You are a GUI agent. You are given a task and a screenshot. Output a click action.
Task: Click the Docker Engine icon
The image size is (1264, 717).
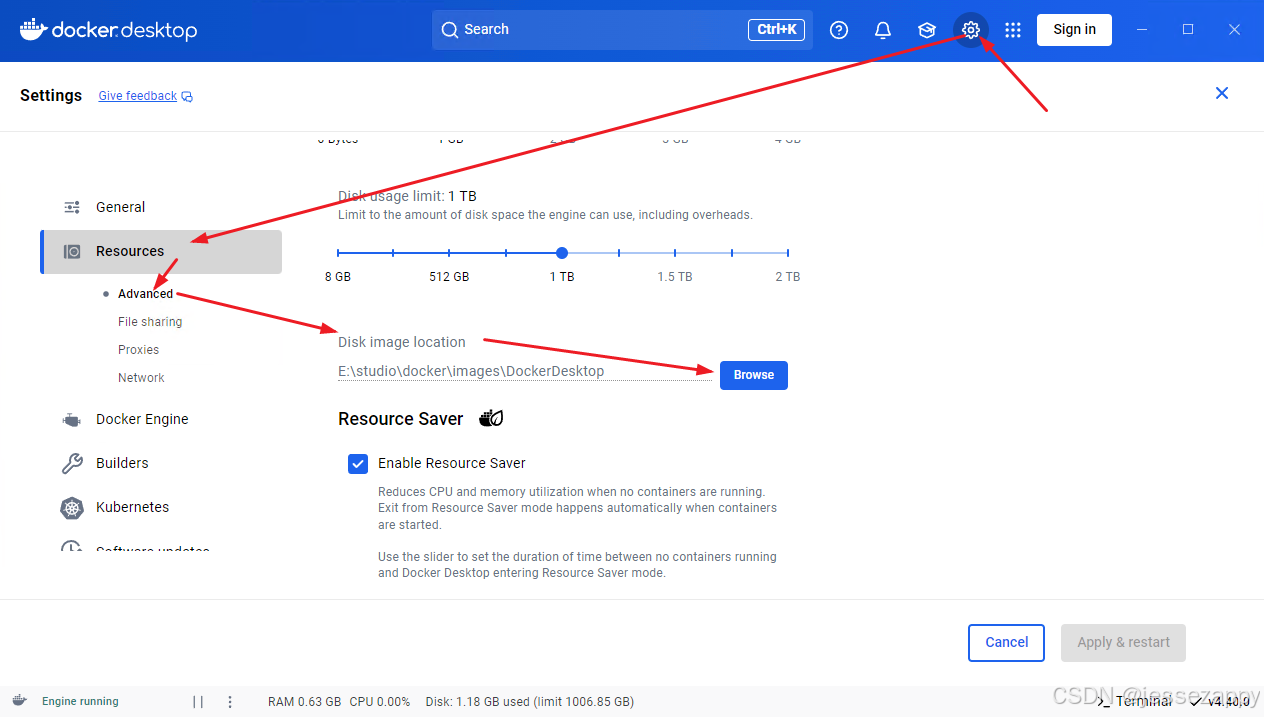72,420
